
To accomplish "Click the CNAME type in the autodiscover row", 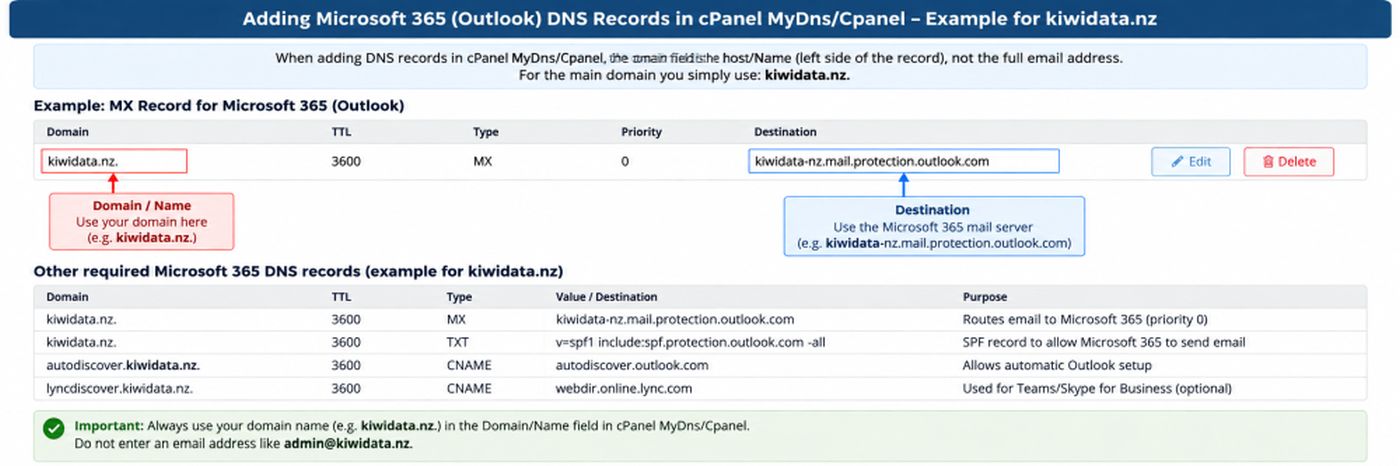I will coord(469,365).
